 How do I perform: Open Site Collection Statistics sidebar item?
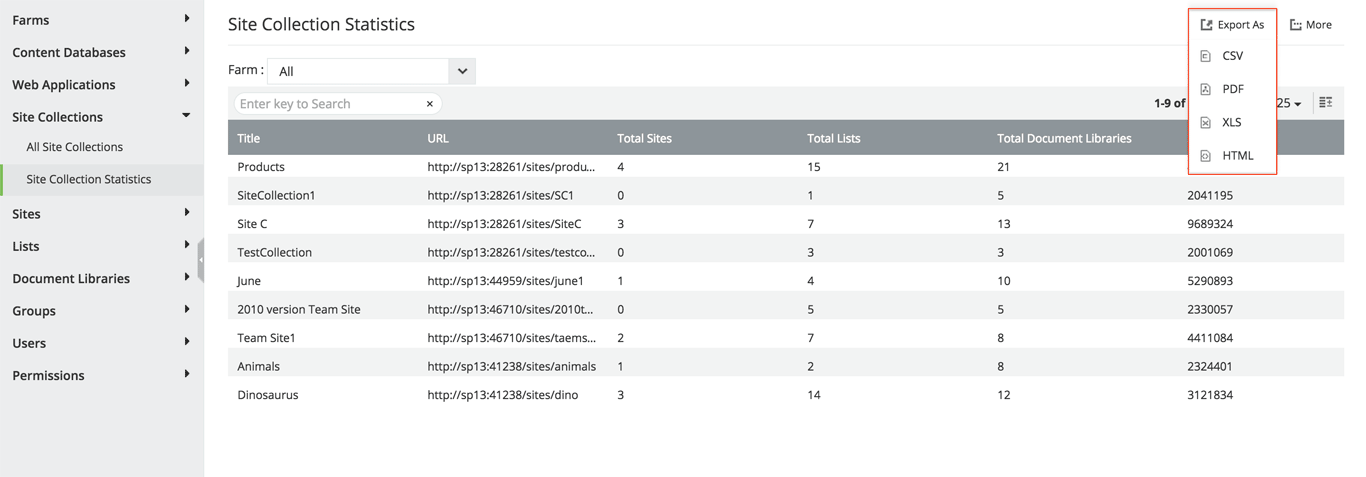click(89, 179)
